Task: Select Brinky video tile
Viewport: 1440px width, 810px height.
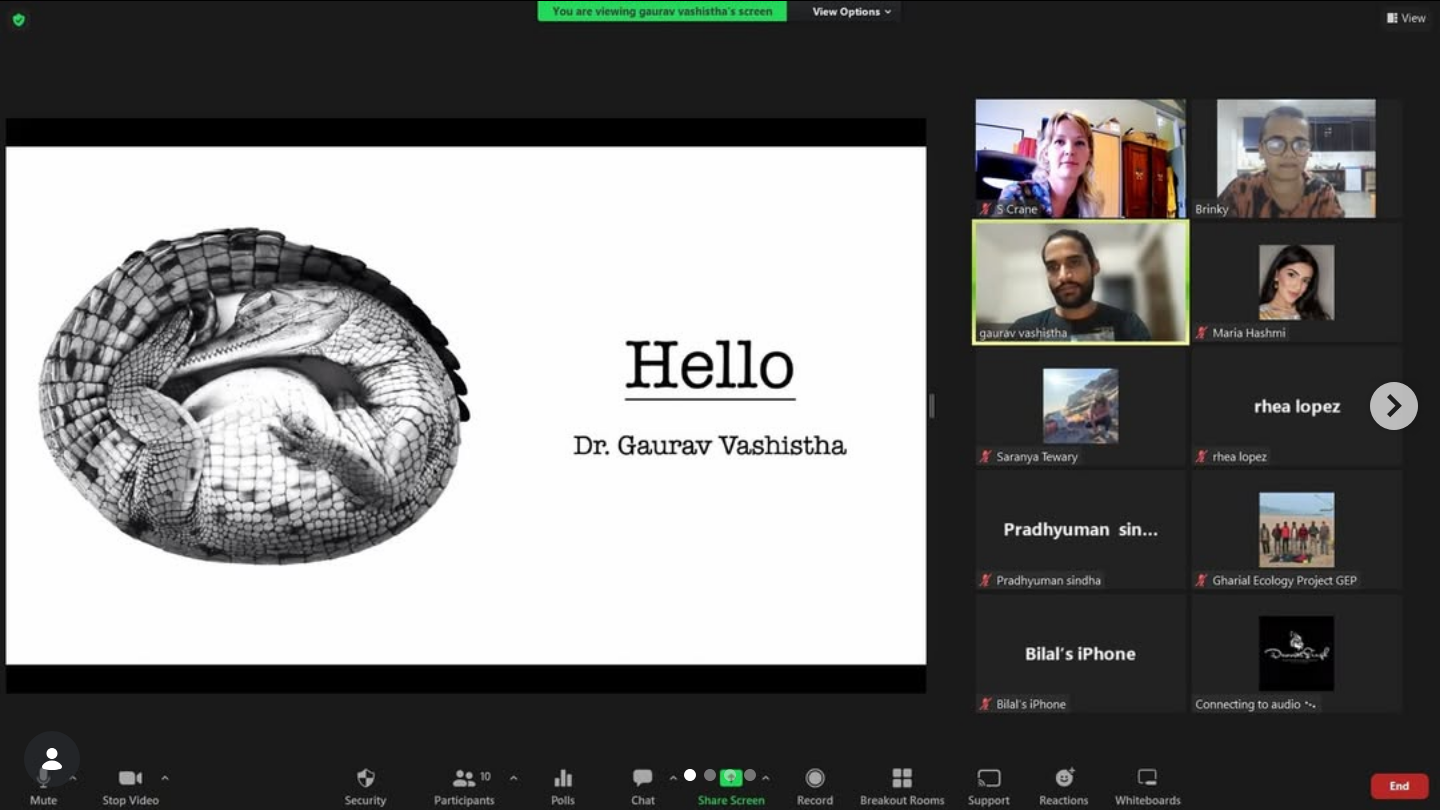Action: pyautogui.click(x=1296, y=158)
